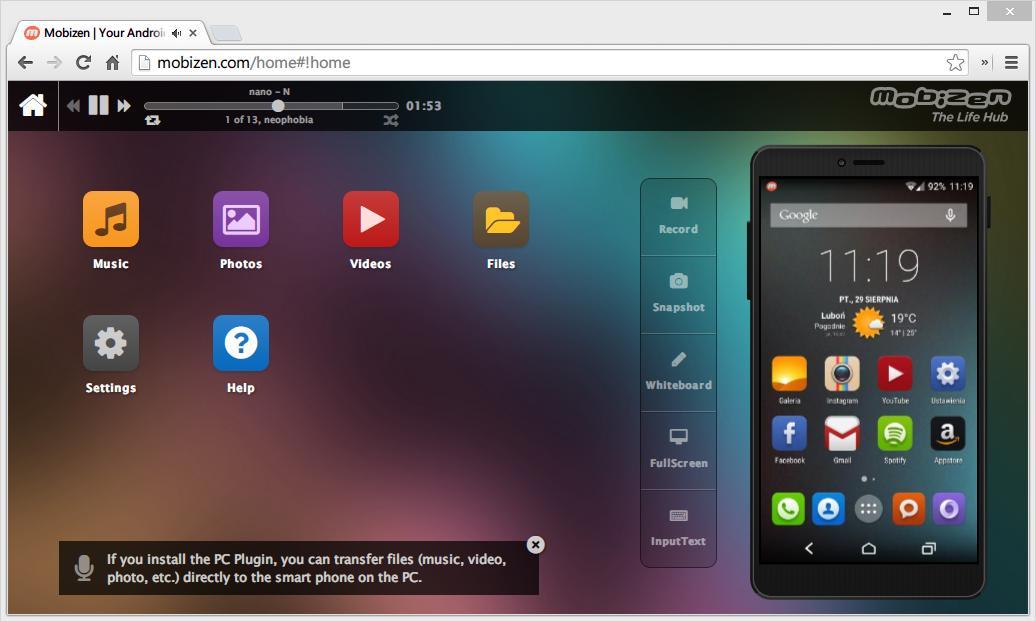Image resolution: width=1036 pixels, height=622 pixels.
Task: Skip to previous track
Action: click(73, 106)
